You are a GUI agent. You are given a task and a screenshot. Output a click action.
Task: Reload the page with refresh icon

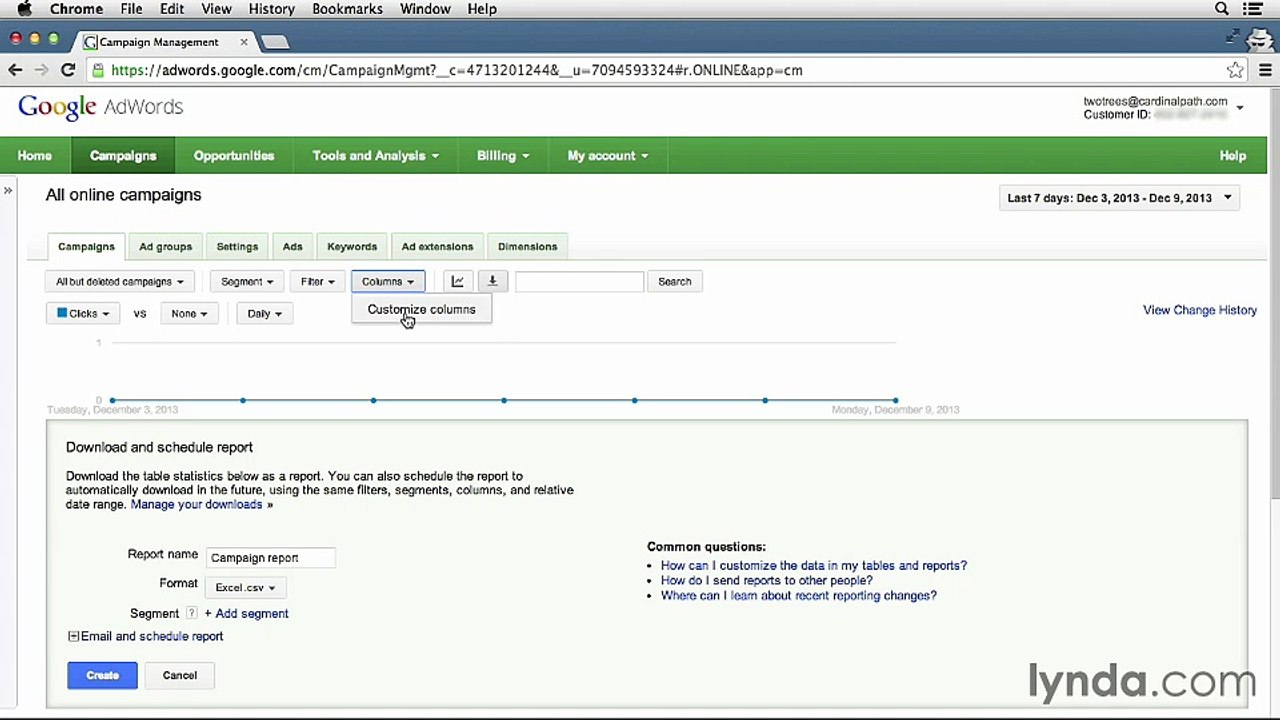68,70
